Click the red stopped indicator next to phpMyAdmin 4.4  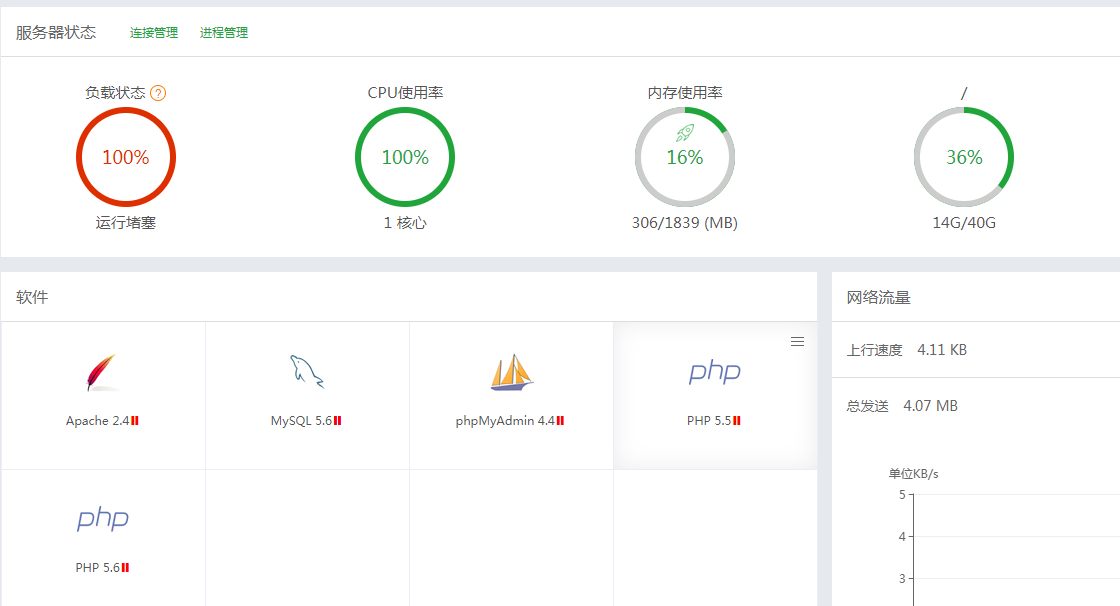click(561, 421)
